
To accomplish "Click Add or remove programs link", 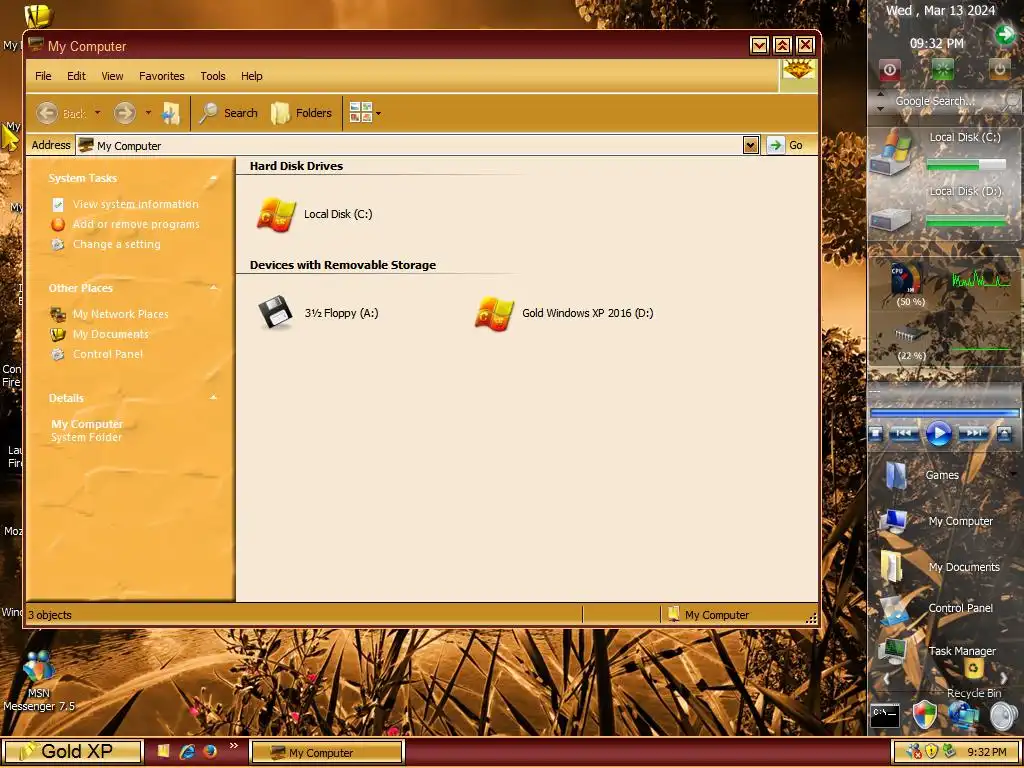I will [136, 224].
